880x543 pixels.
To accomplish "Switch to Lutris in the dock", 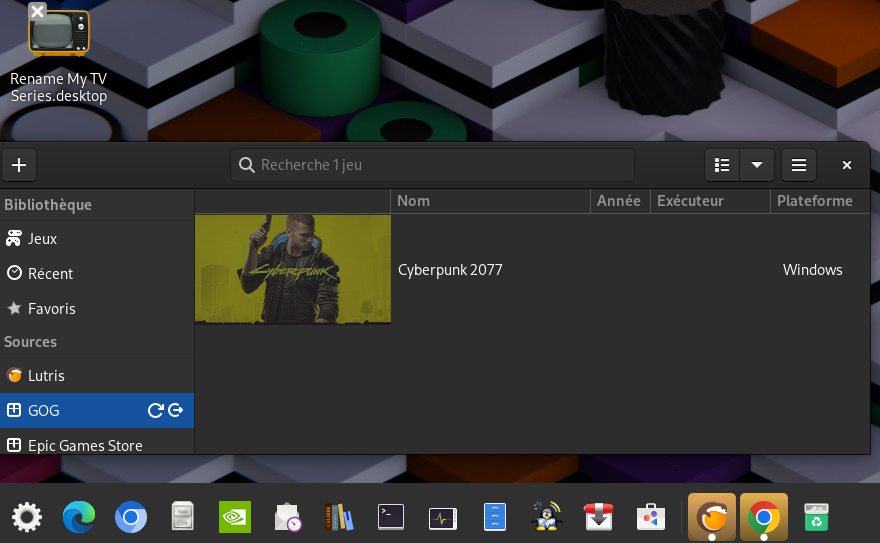I will [x=712, y=517].
